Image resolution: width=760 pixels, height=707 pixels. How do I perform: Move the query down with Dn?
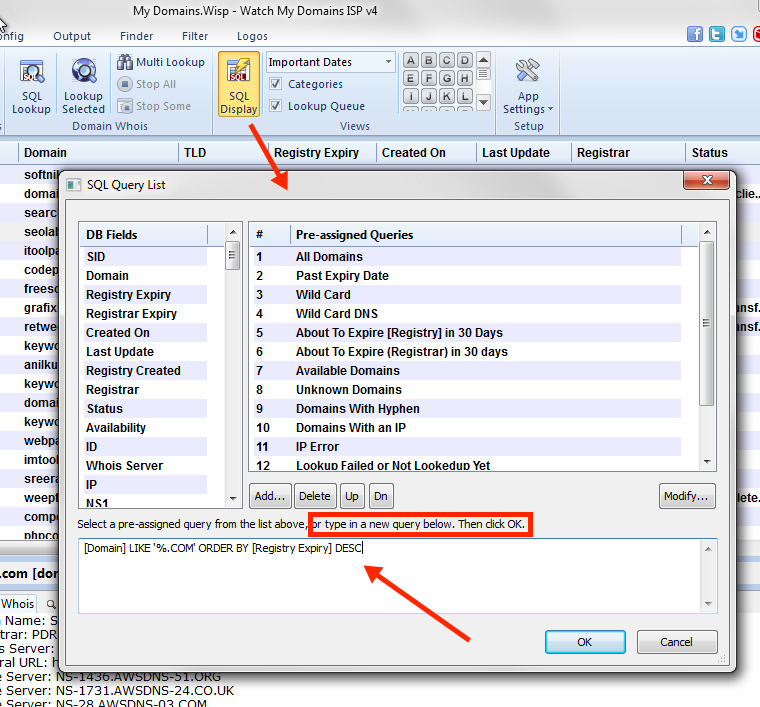[381, 496]
